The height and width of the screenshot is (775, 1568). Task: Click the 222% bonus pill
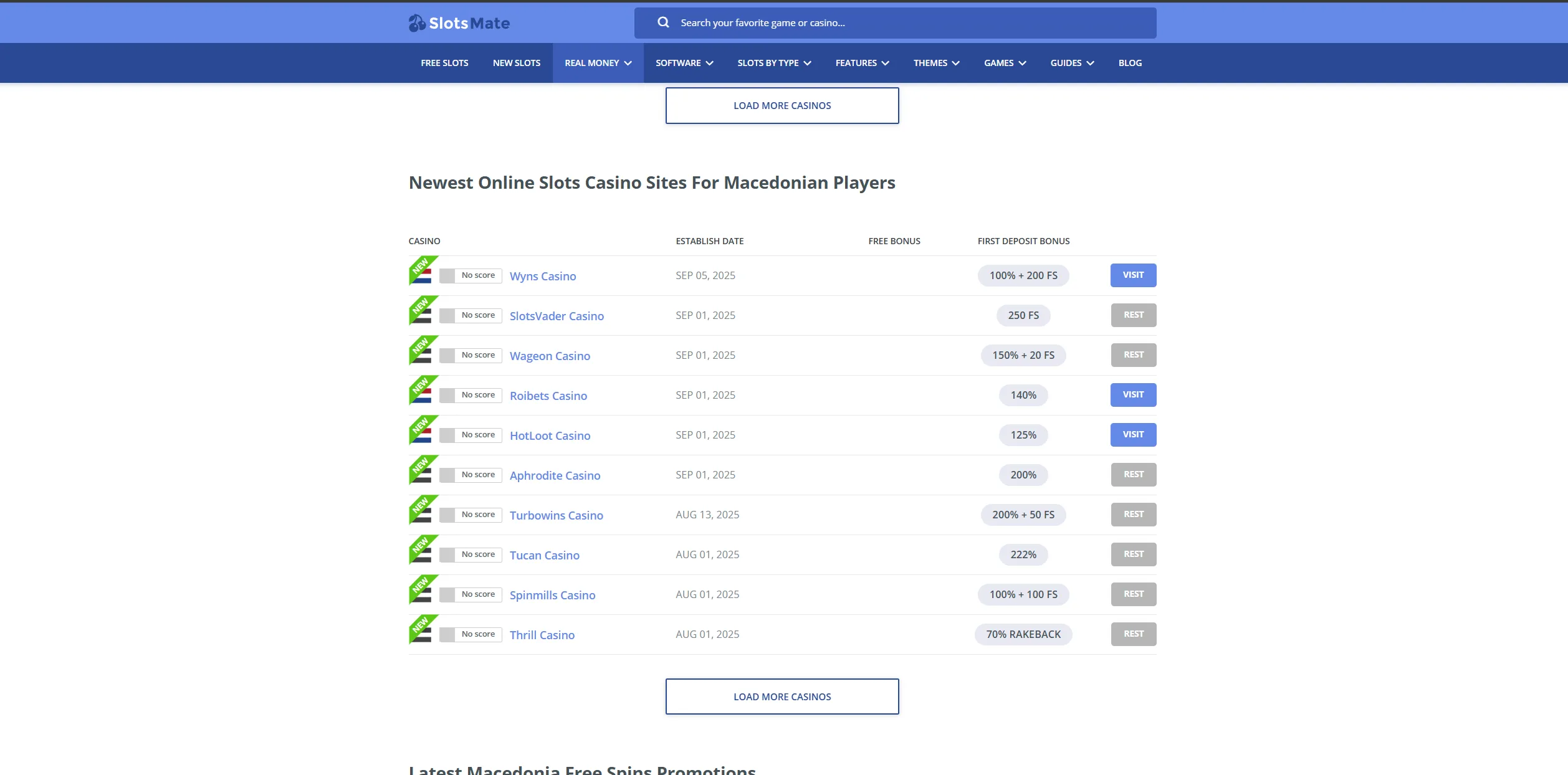(x=1023, y=554)
